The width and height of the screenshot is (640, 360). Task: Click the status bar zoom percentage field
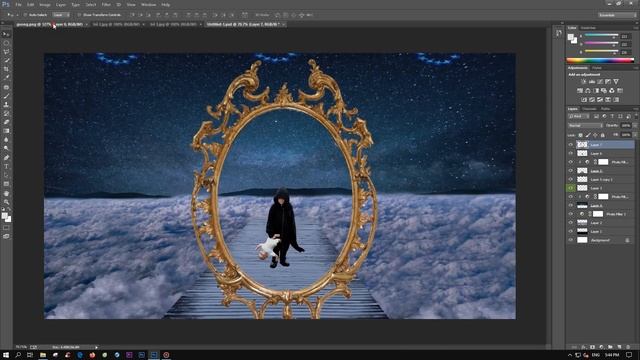click(x=21, y=347)
